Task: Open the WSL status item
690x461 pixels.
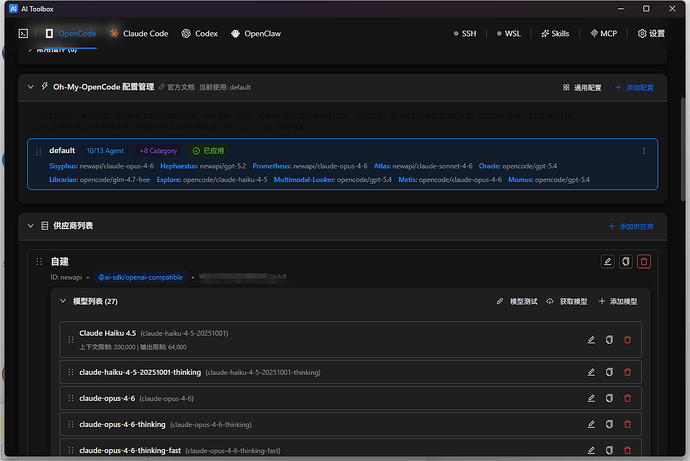Action: [x=508, y=33]
